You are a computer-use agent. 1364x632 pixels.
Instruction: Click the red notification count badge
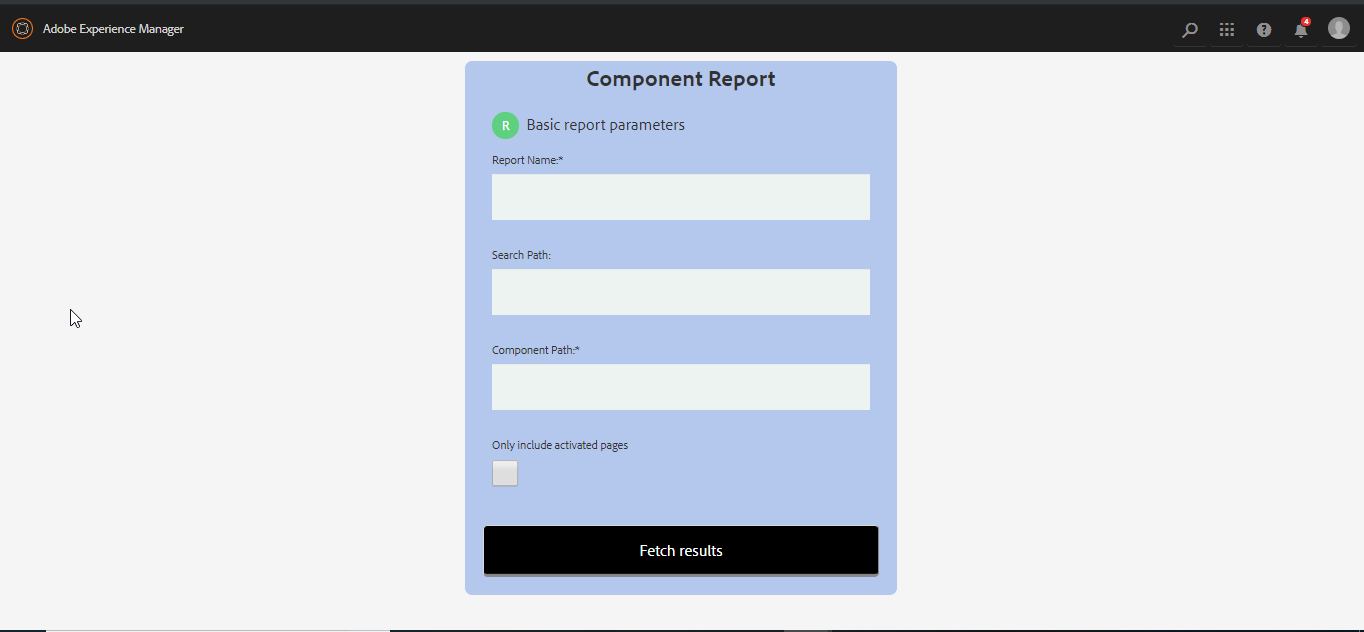[x=1307, y=19]
